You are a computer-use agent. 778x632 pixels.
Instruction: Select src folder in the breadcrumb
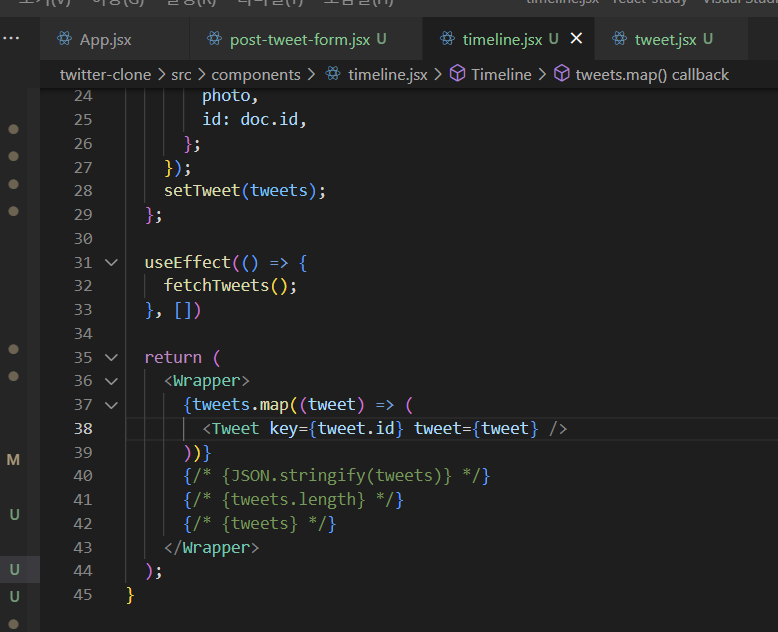click(181, 75)
